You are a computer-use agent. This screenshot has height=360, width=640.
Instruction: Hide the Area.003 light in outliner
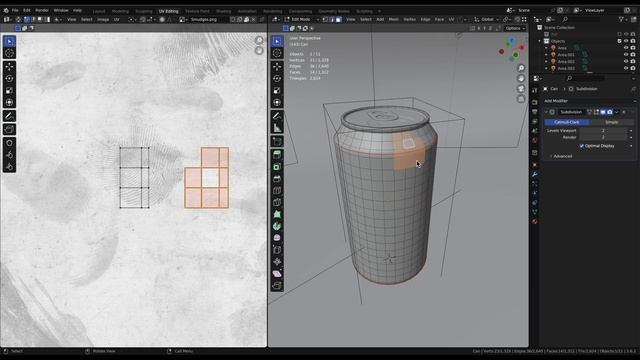(x=626, y=68)
